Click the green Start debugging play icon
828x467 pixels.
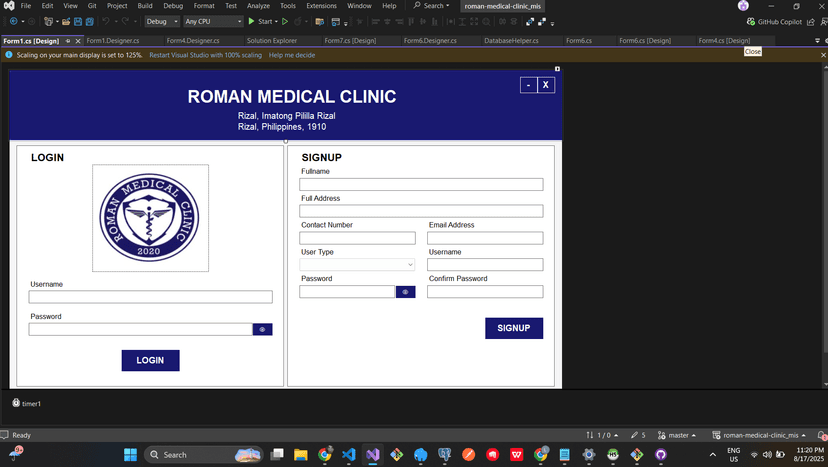[251, 21]
